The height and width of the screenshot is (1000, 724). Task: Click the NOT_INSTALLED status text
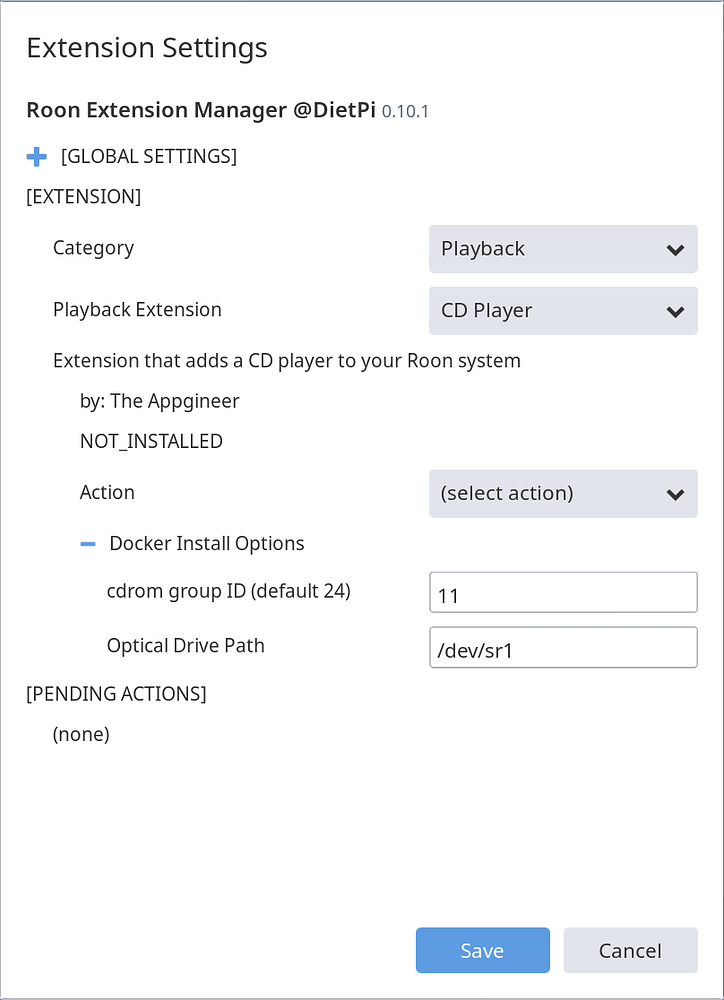pyautogui.click(x=151, y=441)
